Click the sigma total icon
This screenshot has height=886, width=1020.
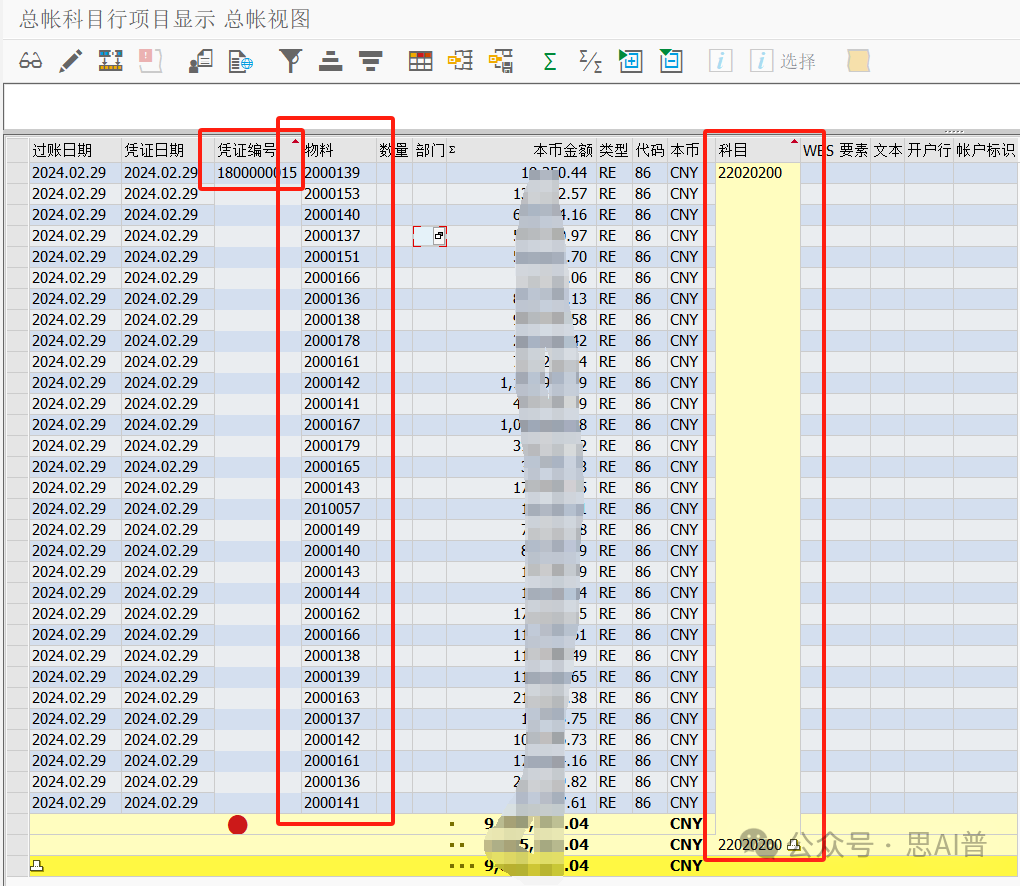[x=549, y=61]
